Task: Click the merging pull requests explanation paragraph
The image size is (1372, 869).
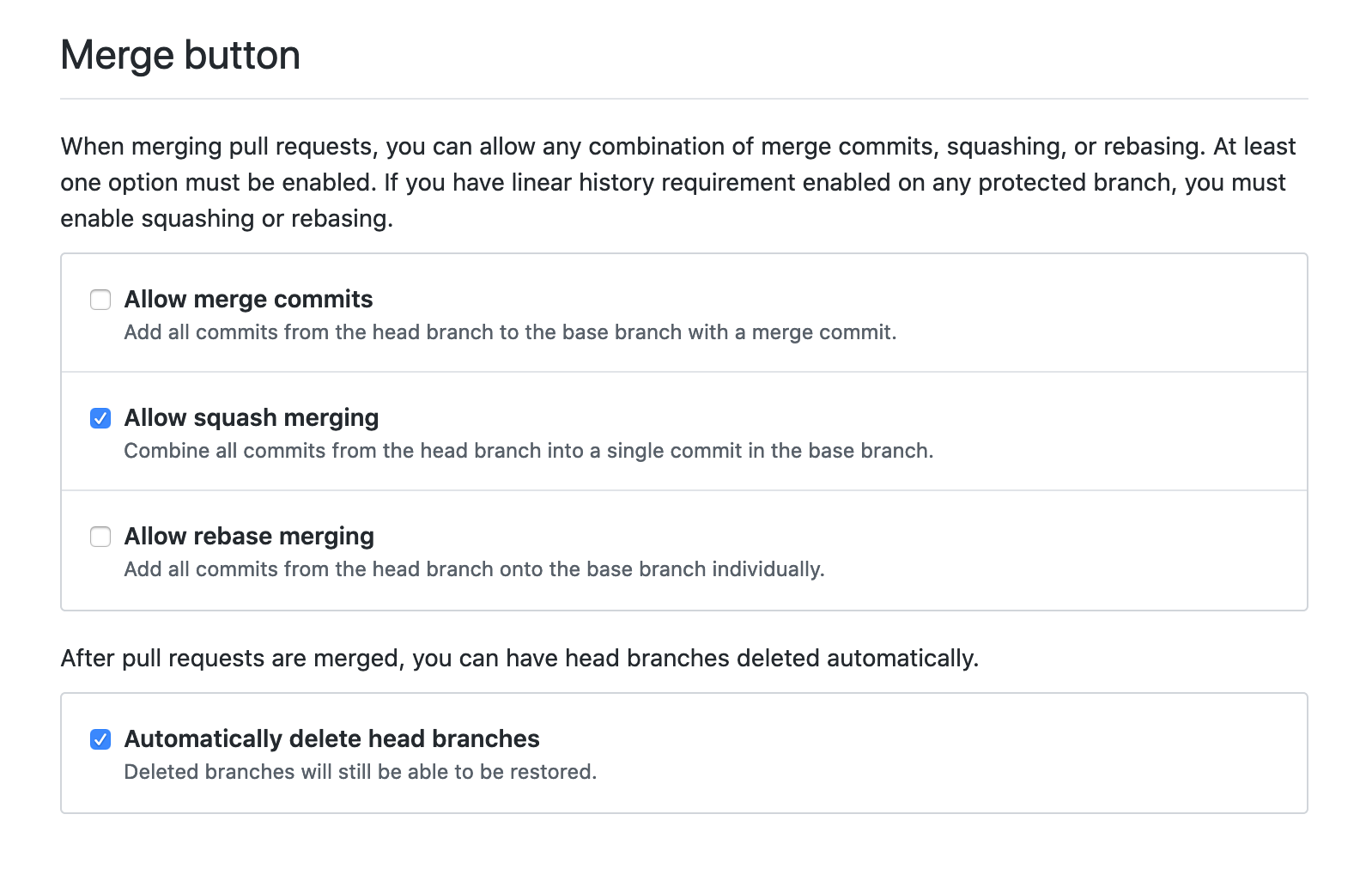Action: pos(677,182)
